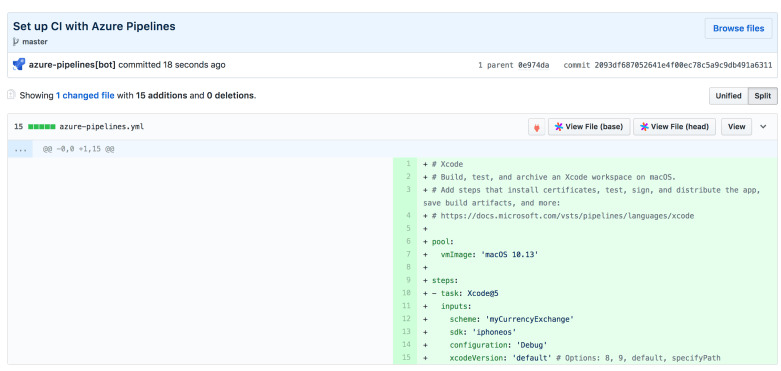Click the docs.microsoft.com URL comment line

click(597, 216)
